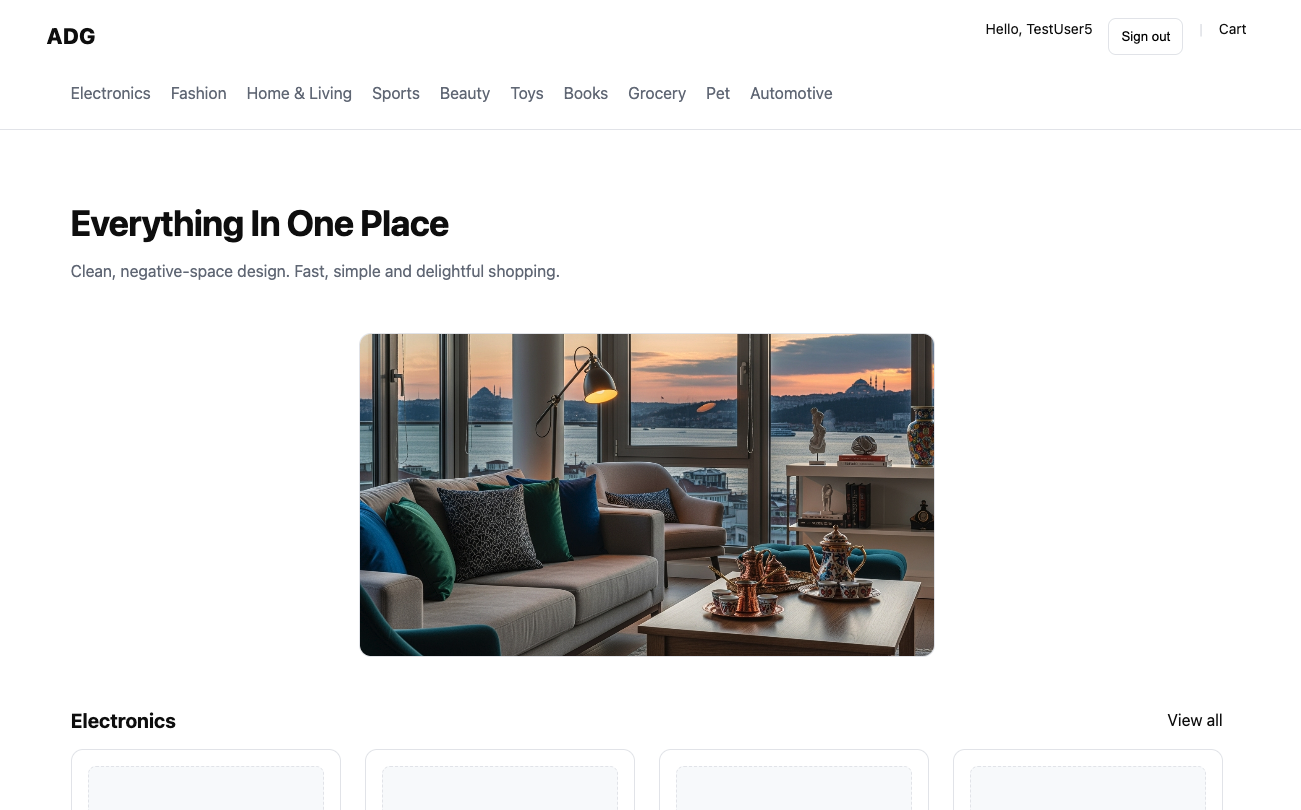
Task: Open the fourth Electronics product card
Action: 1088,780
